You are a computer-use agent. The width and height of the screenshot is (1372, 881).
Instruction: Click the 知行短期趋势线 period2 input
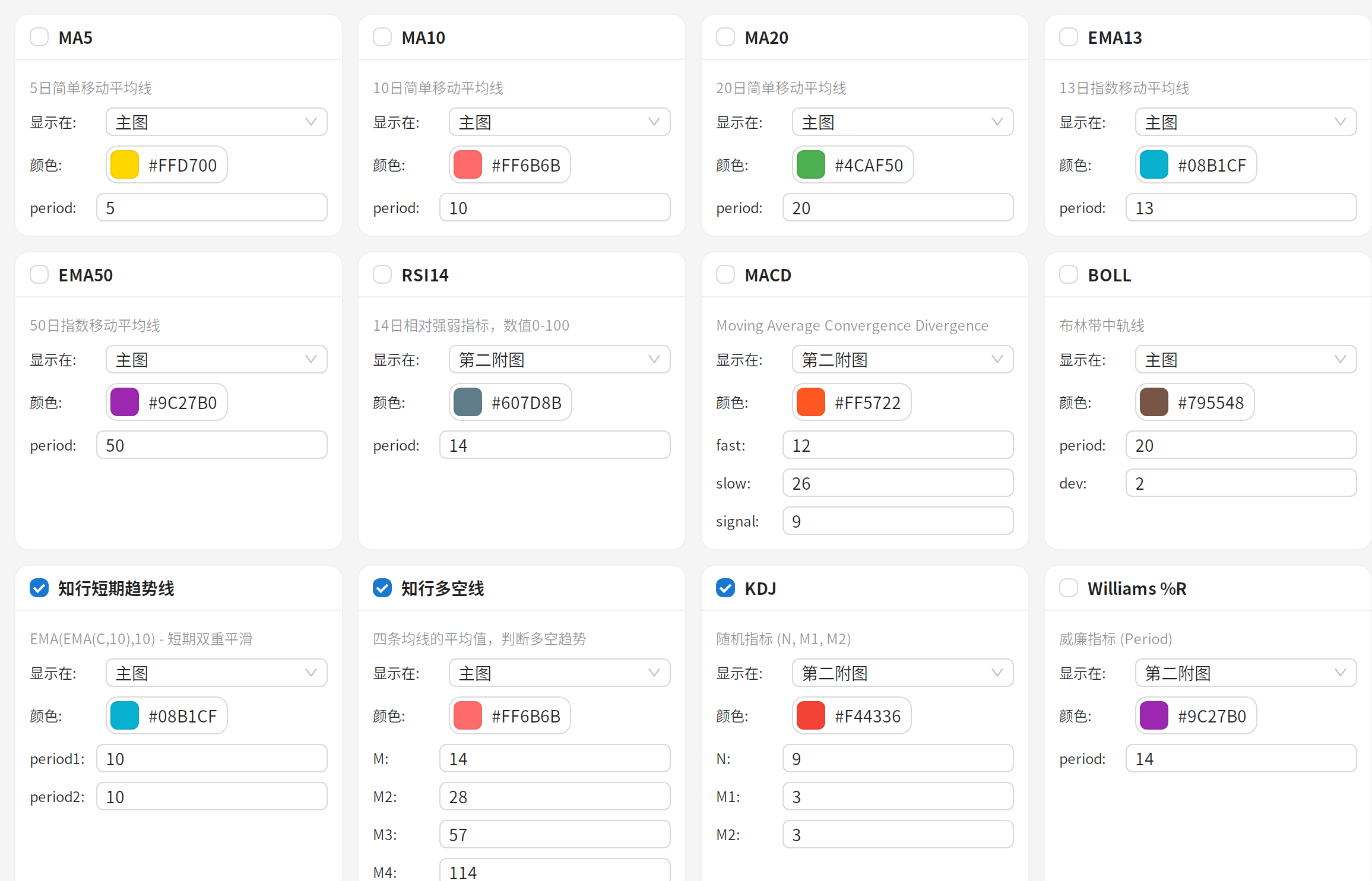pyautogui.click(x=211, y=797)
